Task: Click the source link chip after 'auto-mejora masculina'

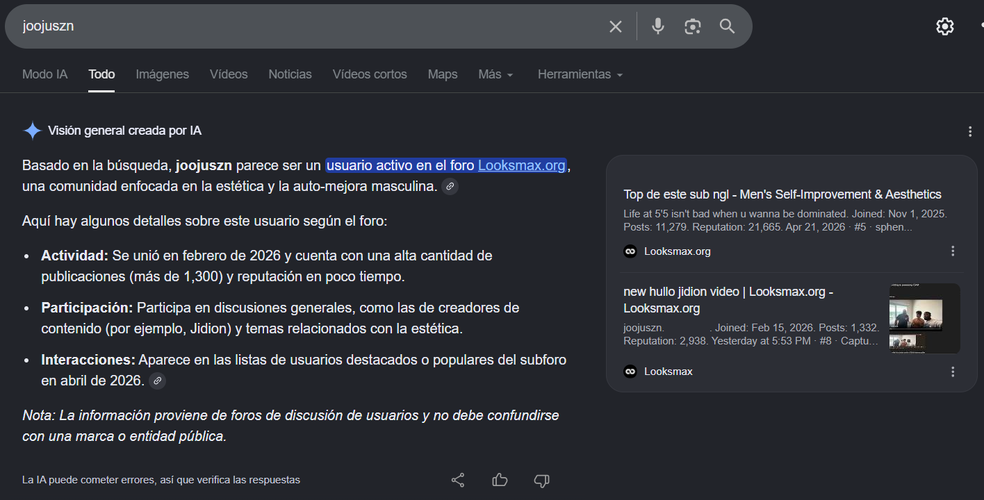Action: (x=450, y=186)
